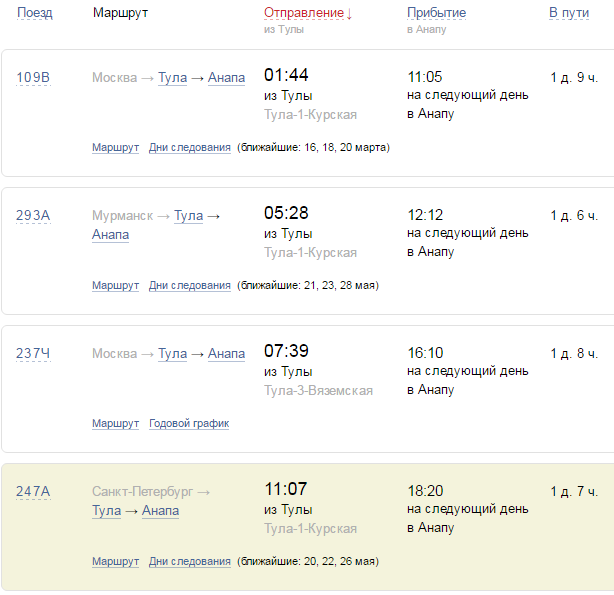
Task: Sort by Отправление column header
Action: [x=307, y=13]
